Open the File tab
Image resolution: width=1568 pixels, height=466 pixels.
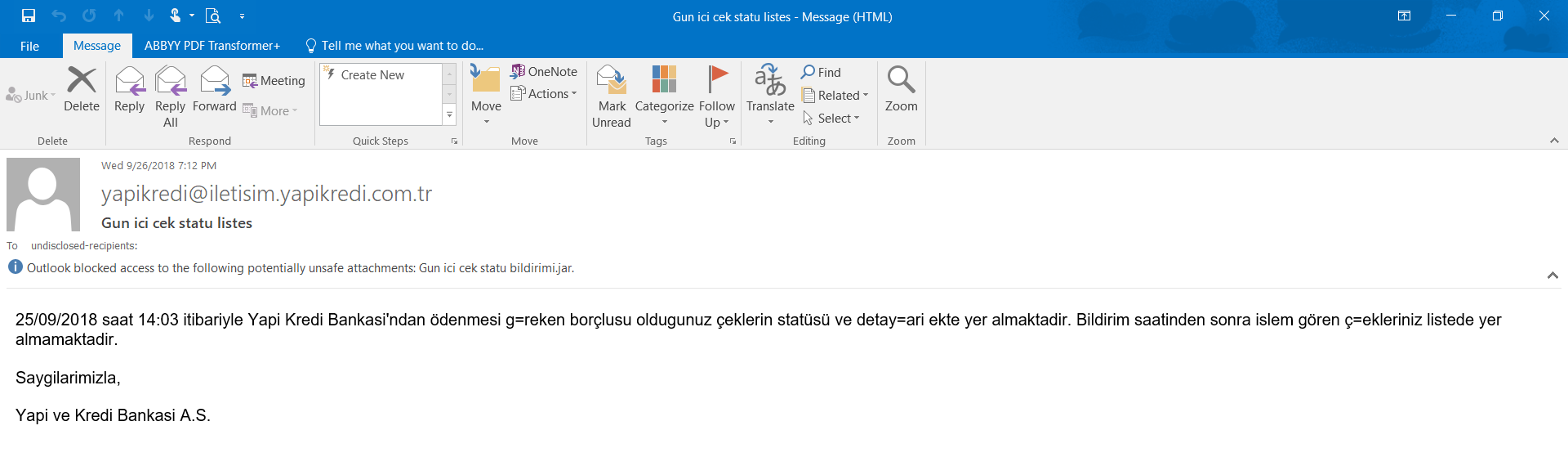coord(30,46)
